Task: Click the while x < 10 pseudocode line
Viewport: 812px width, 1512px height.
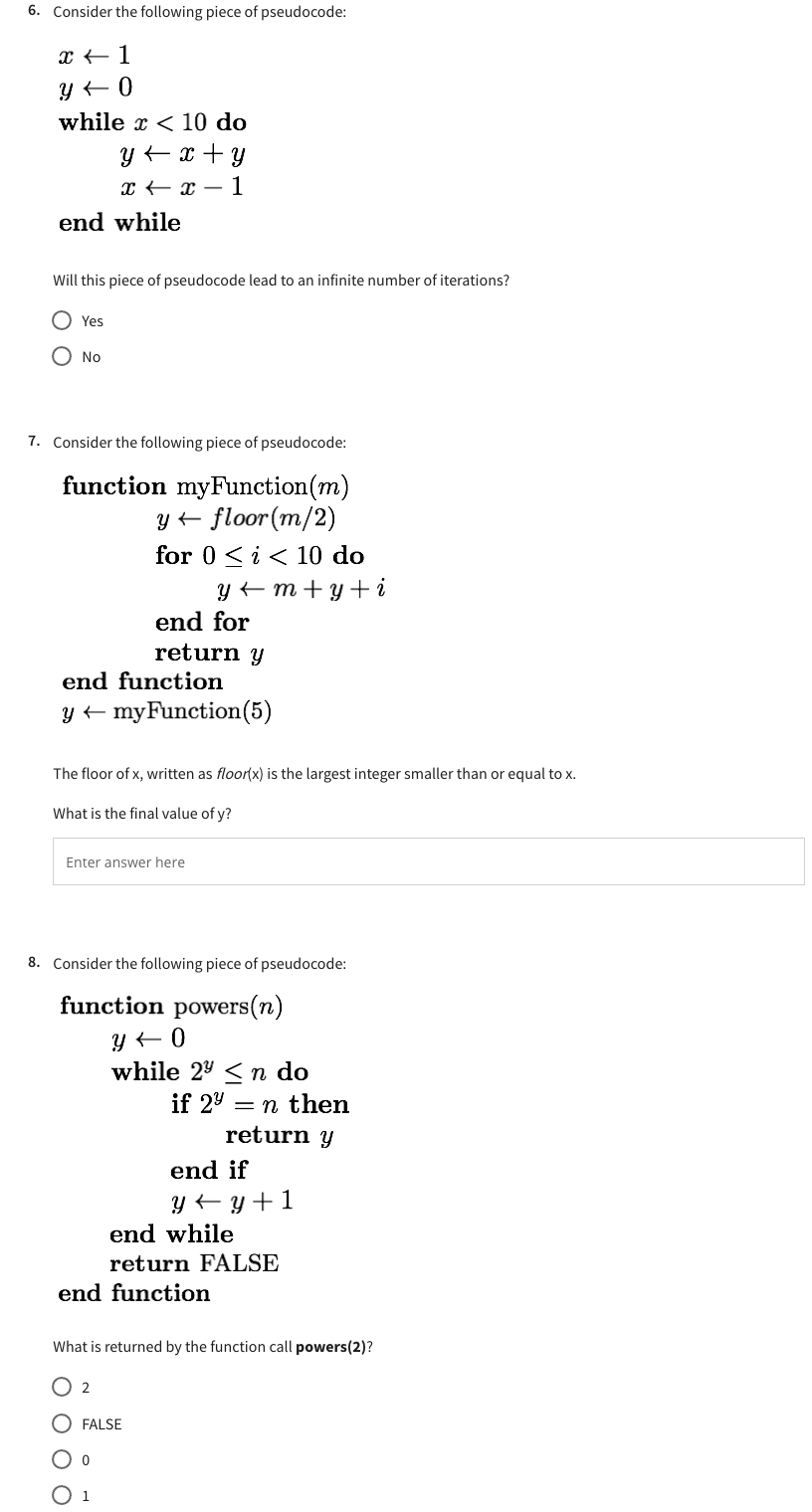Action: point(151,122)
